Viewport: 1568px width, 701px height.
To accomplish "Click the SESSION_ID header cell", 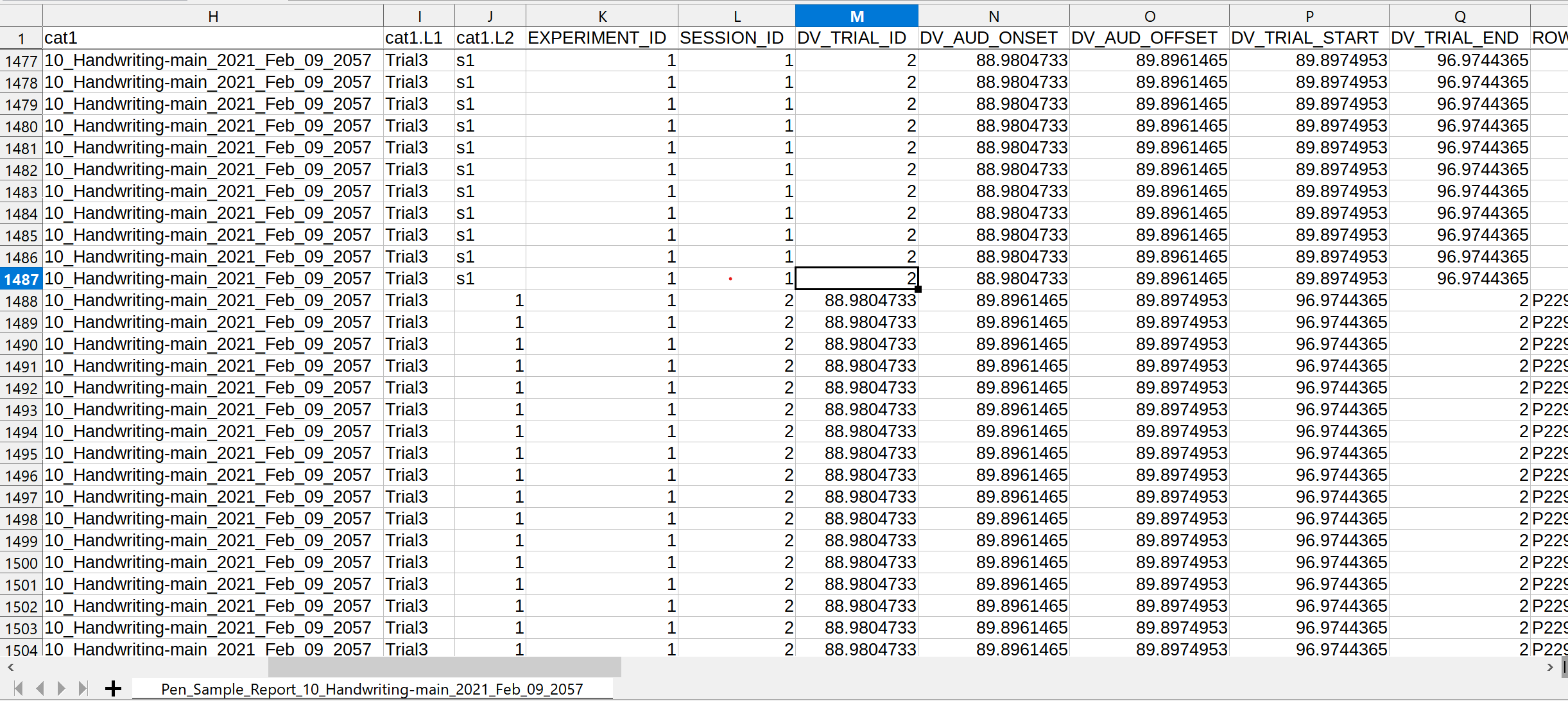I will tap(737, 38).
